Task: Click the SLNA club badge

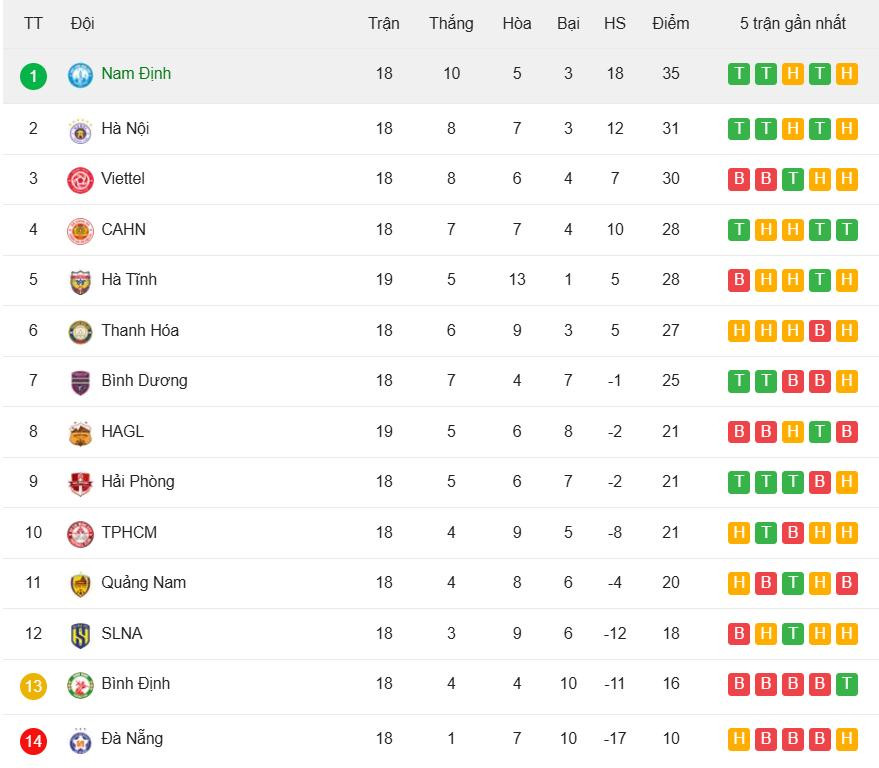Action: pos(80,634)
